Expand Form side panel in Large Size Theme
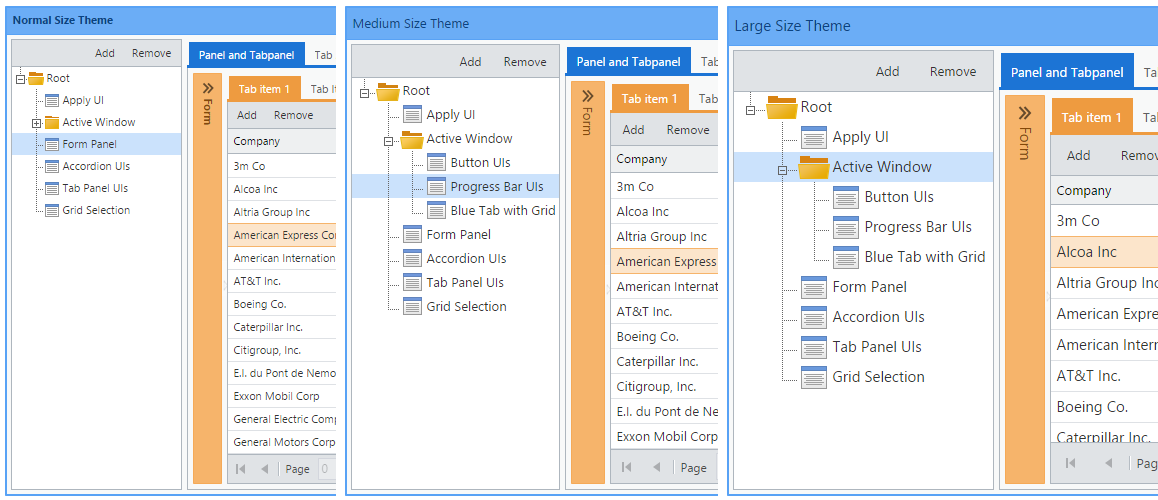 pyautogui.click(x=1024, y=113)
